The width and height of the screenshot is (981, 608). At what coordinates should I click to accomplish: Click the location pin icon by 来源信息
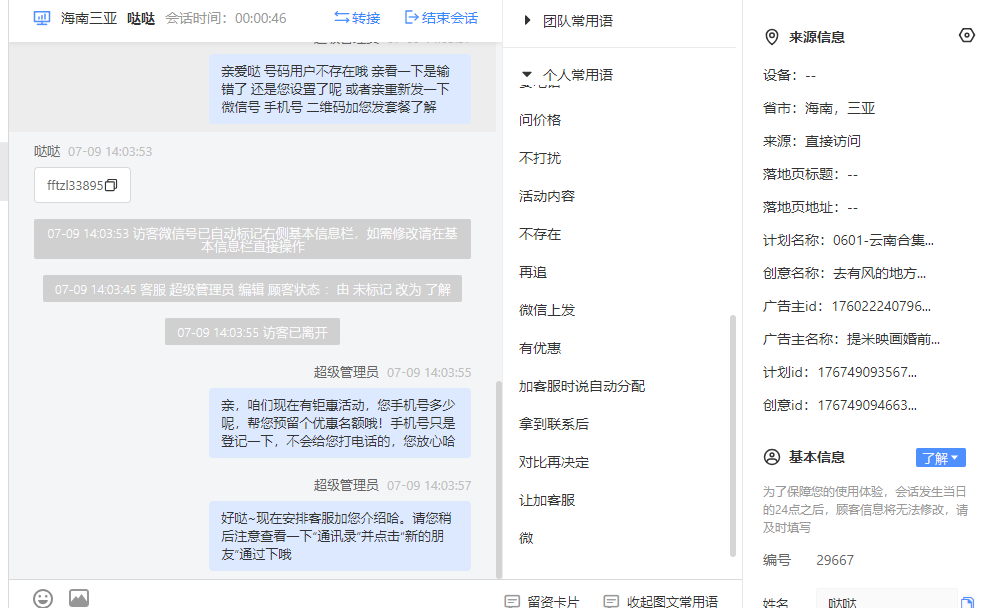[x=772, y=38]
